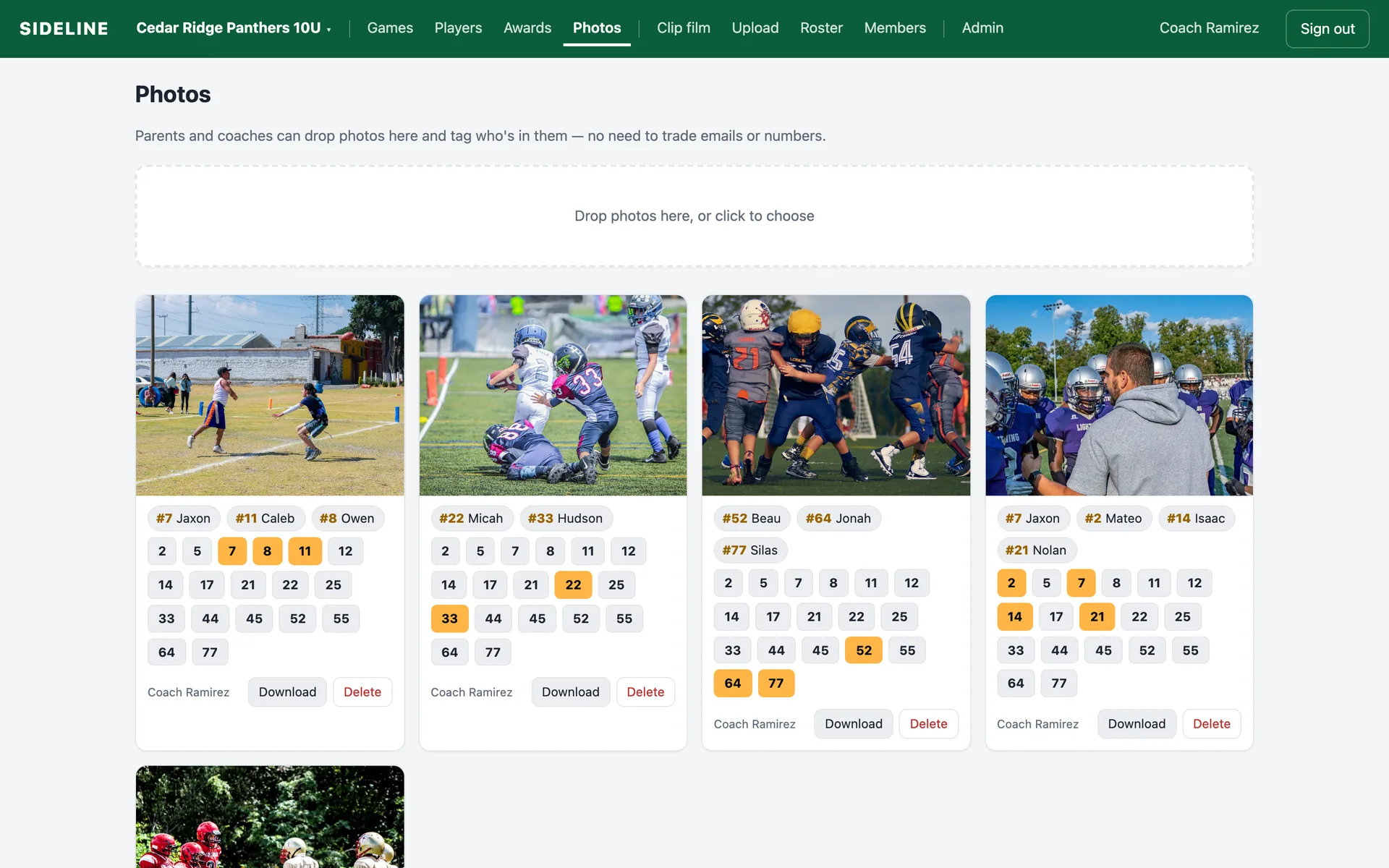The height and width of the screenshot is (868, 1389).
Task: Untag number 21 on the Nolan photo card
Action: [x=1097, y=617]
